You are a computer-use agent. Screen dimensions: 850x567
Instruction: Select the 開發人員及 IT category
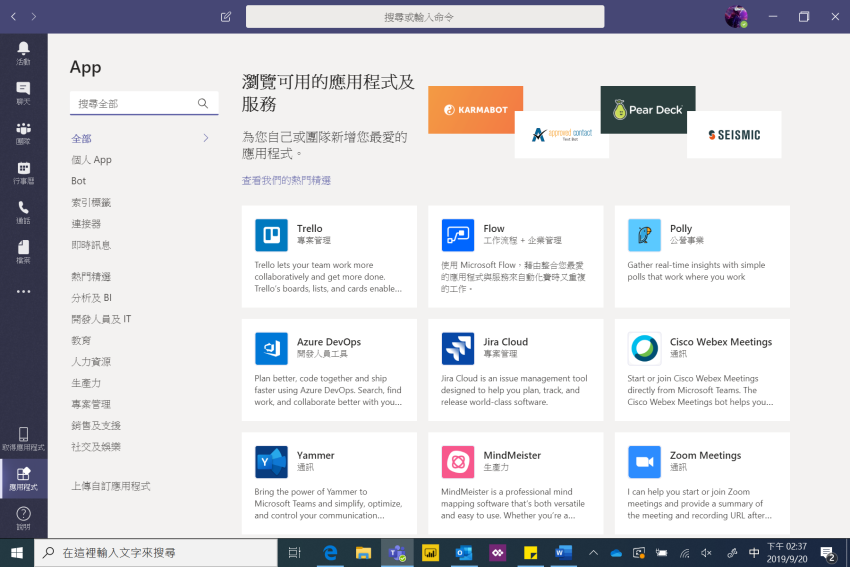101,319
